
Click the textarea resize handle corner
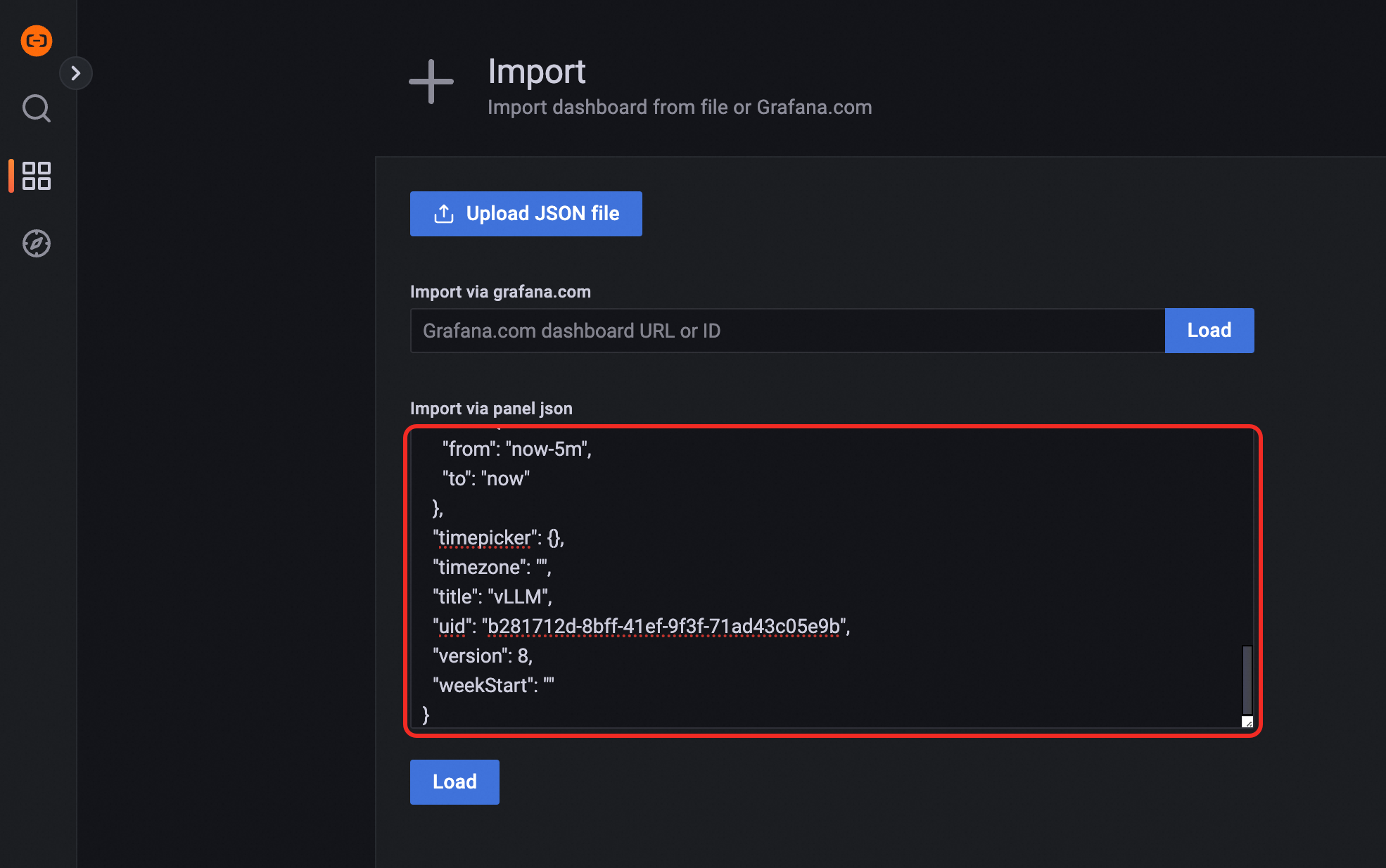click(x=1247, y=722)
